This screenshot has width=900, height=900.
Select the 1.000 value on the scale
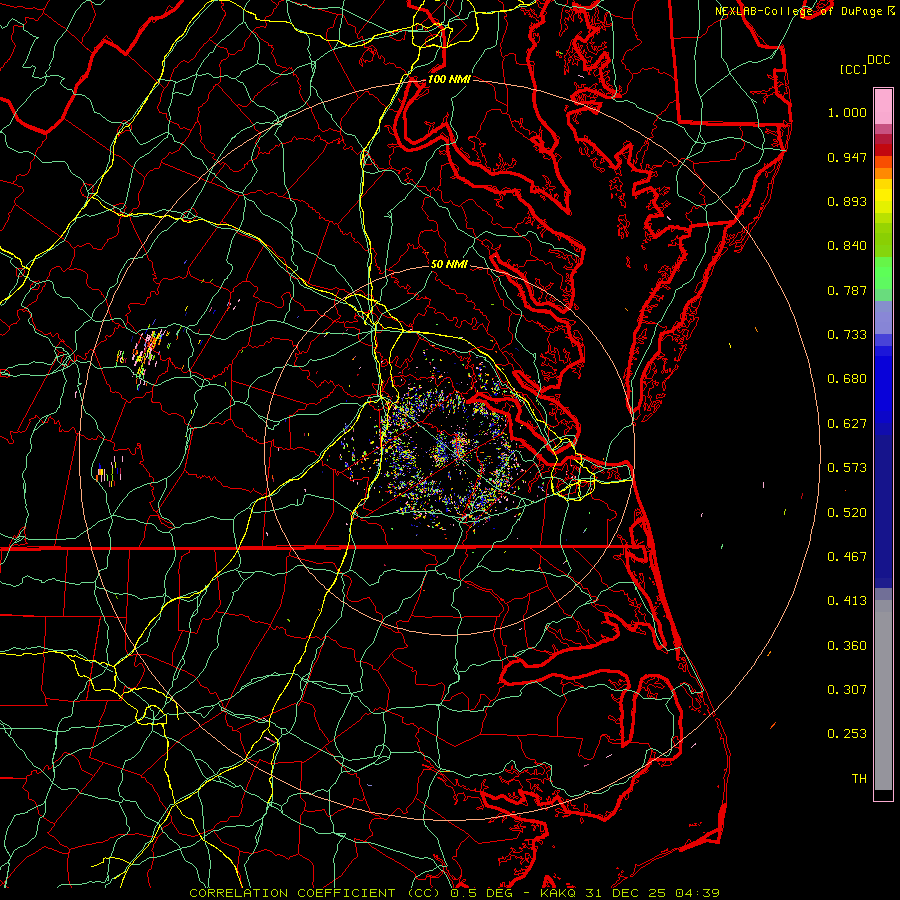click(x=847, y=112)
